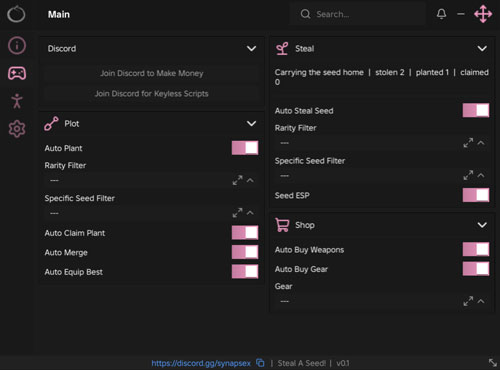This screenshot has height=370, width=500.
Task: Click the pink move window arrows icon
Action: (483, 14)
